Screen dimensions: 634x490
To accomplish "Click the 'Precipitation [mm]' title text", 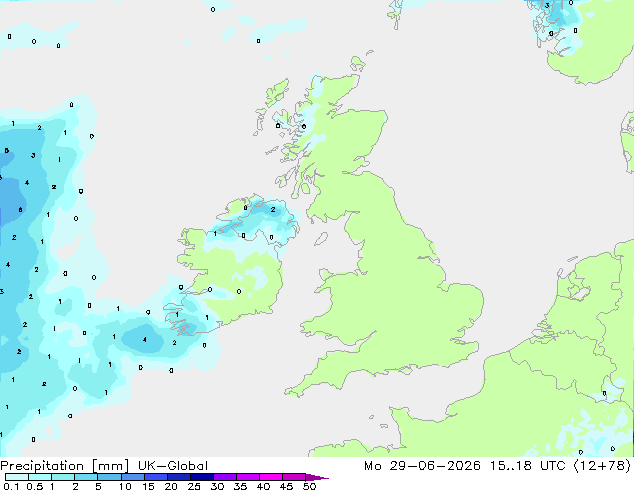I will [x=64, y=466].
